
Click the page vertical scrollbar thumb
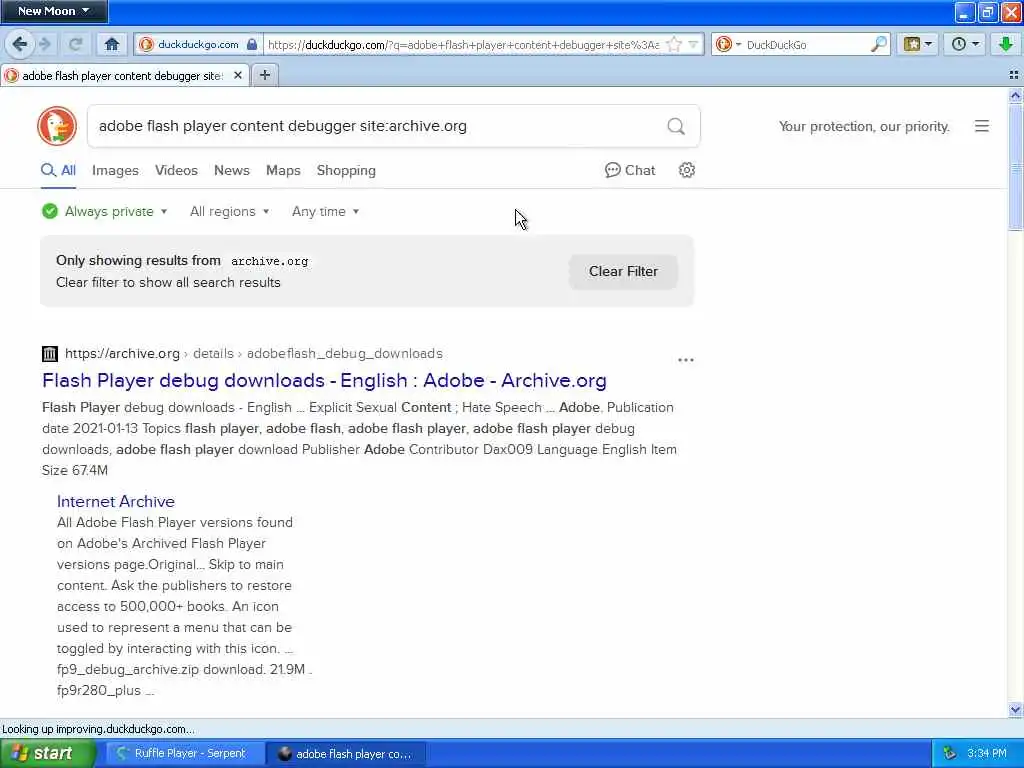pyautogui.click(x=1015, y=166)
